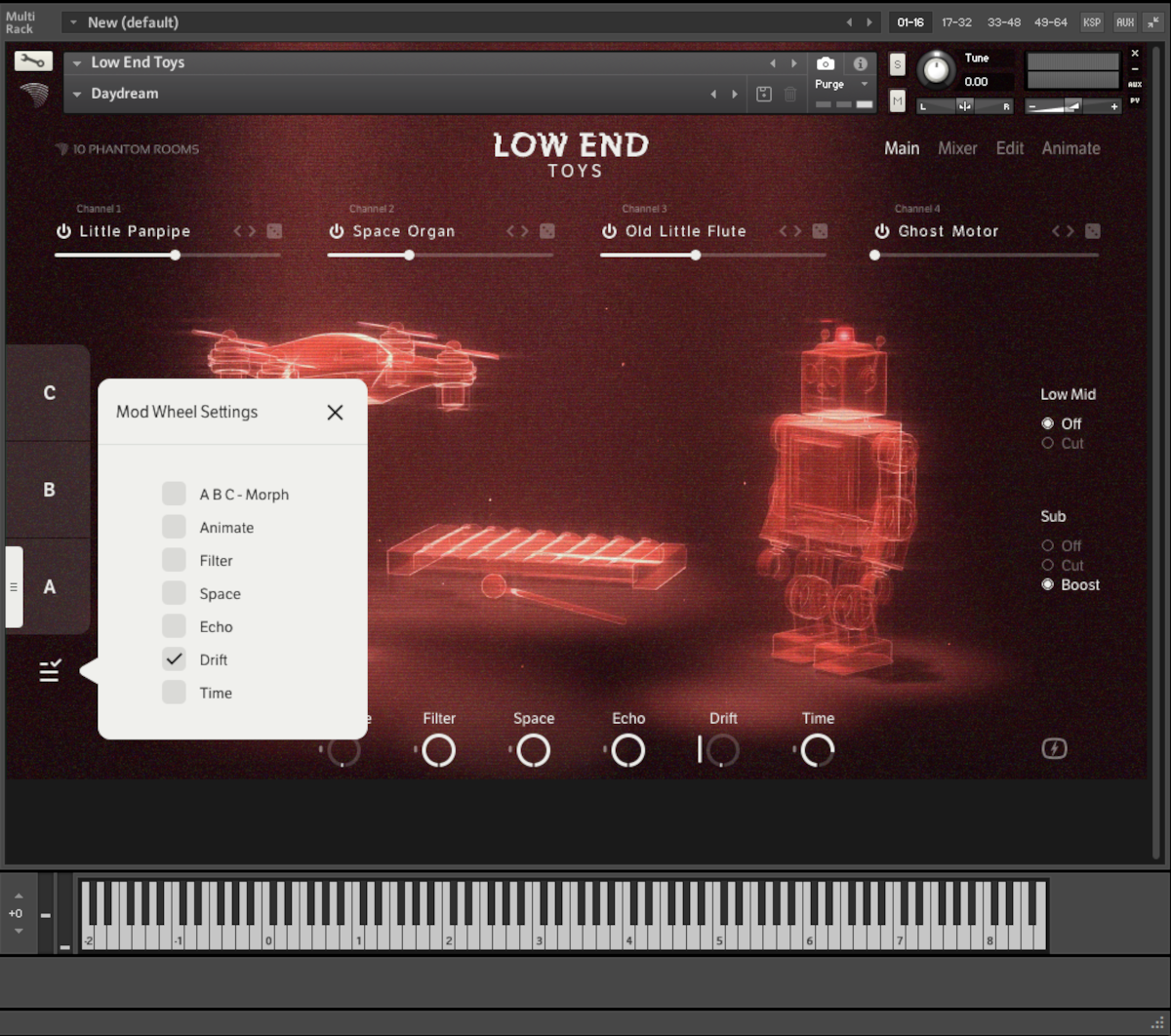Open instrument options with the wrench icon

[33, 61]
